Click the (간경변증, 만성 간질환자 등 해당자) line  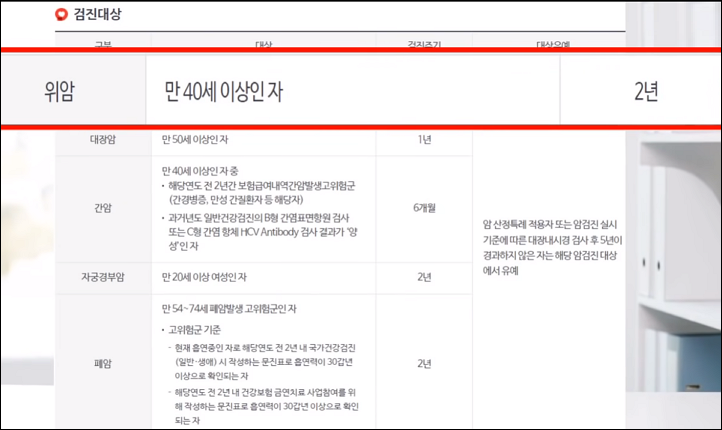(x=236, y=200)
